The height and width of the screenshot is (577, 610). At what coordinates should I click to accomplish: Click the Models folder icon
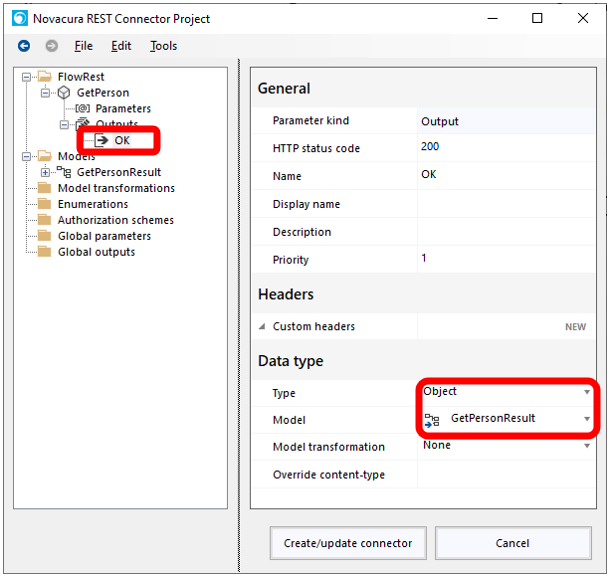coord(45,156)
